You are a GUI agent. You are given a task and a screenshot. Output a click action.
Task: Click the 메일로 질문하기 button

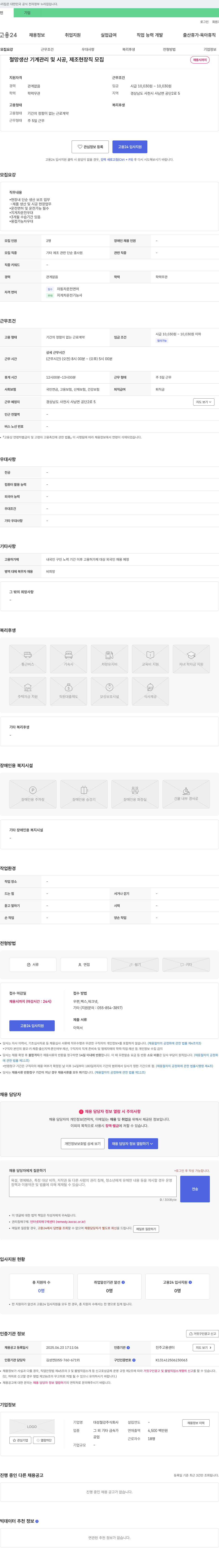coord(146,1229)
